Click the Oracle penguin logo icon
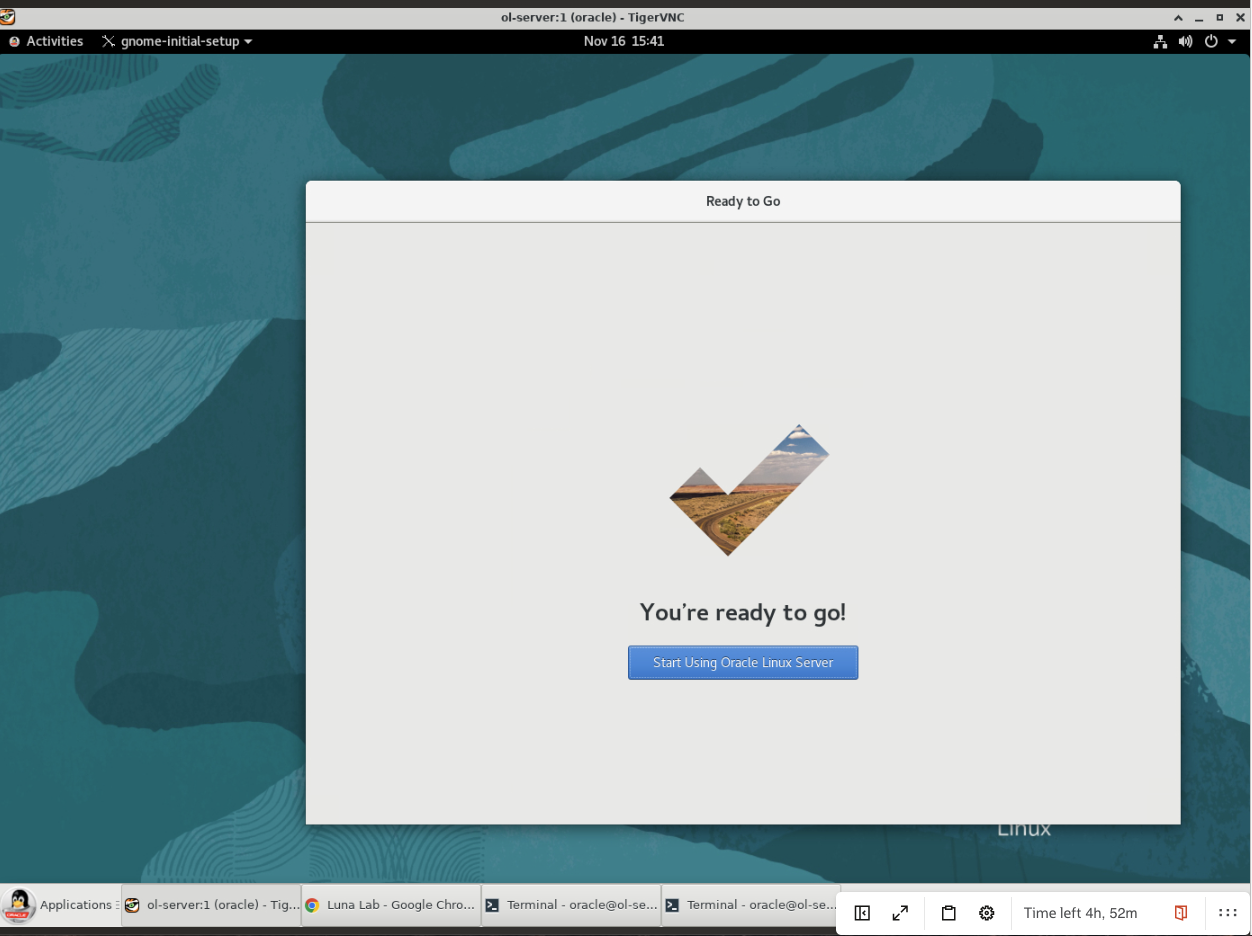Screen dimensions: 1252x936 (18, 905)
